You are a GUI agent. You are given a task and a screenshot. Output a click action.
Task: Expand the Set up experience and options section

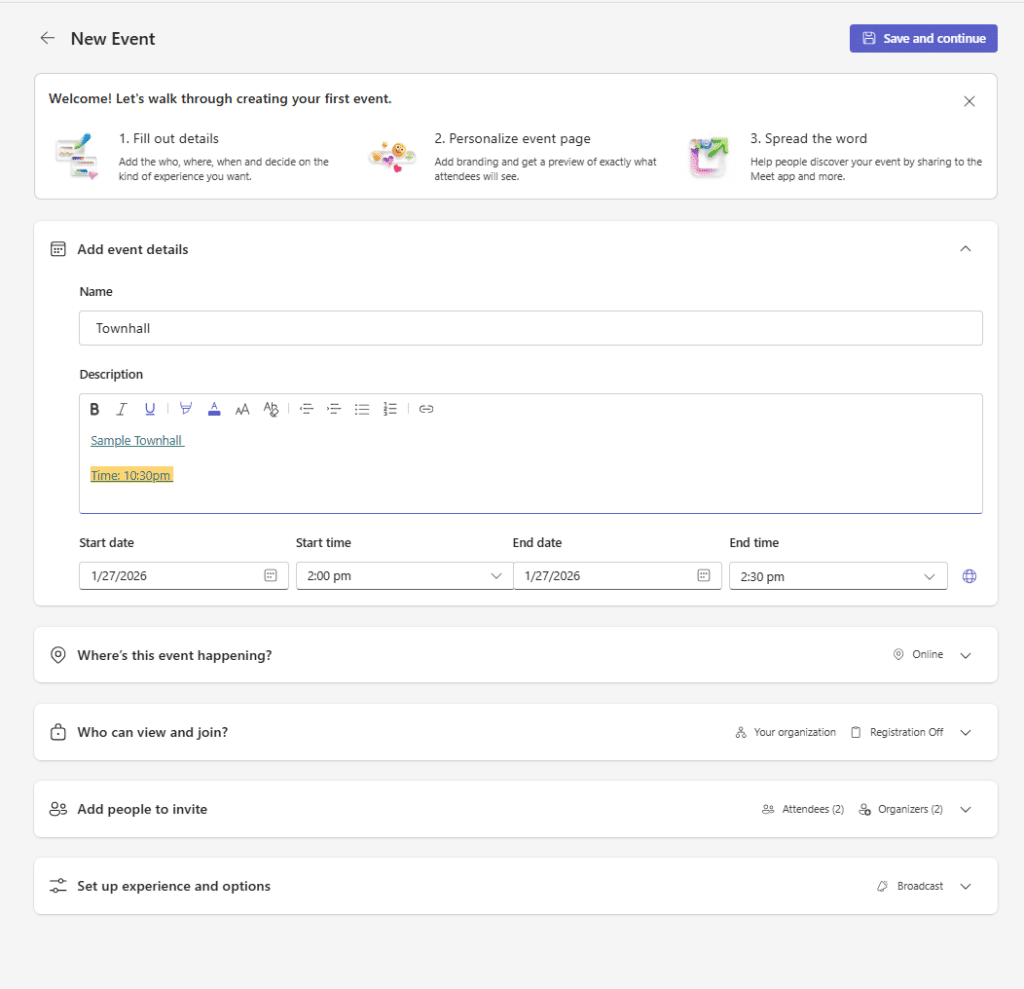[x=965, y=886]
